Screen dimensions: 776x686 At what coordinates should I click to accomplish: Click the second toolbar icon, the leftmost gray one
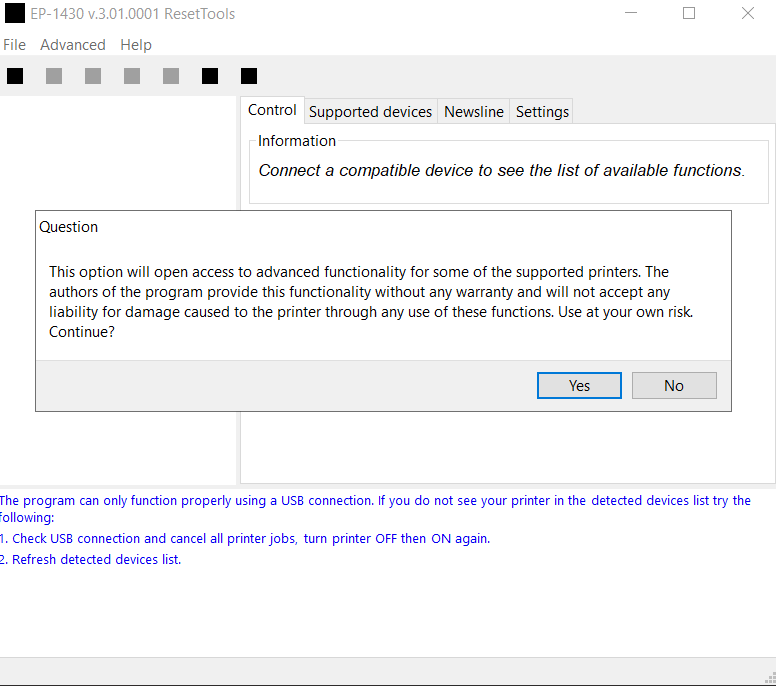click(54, 76)
